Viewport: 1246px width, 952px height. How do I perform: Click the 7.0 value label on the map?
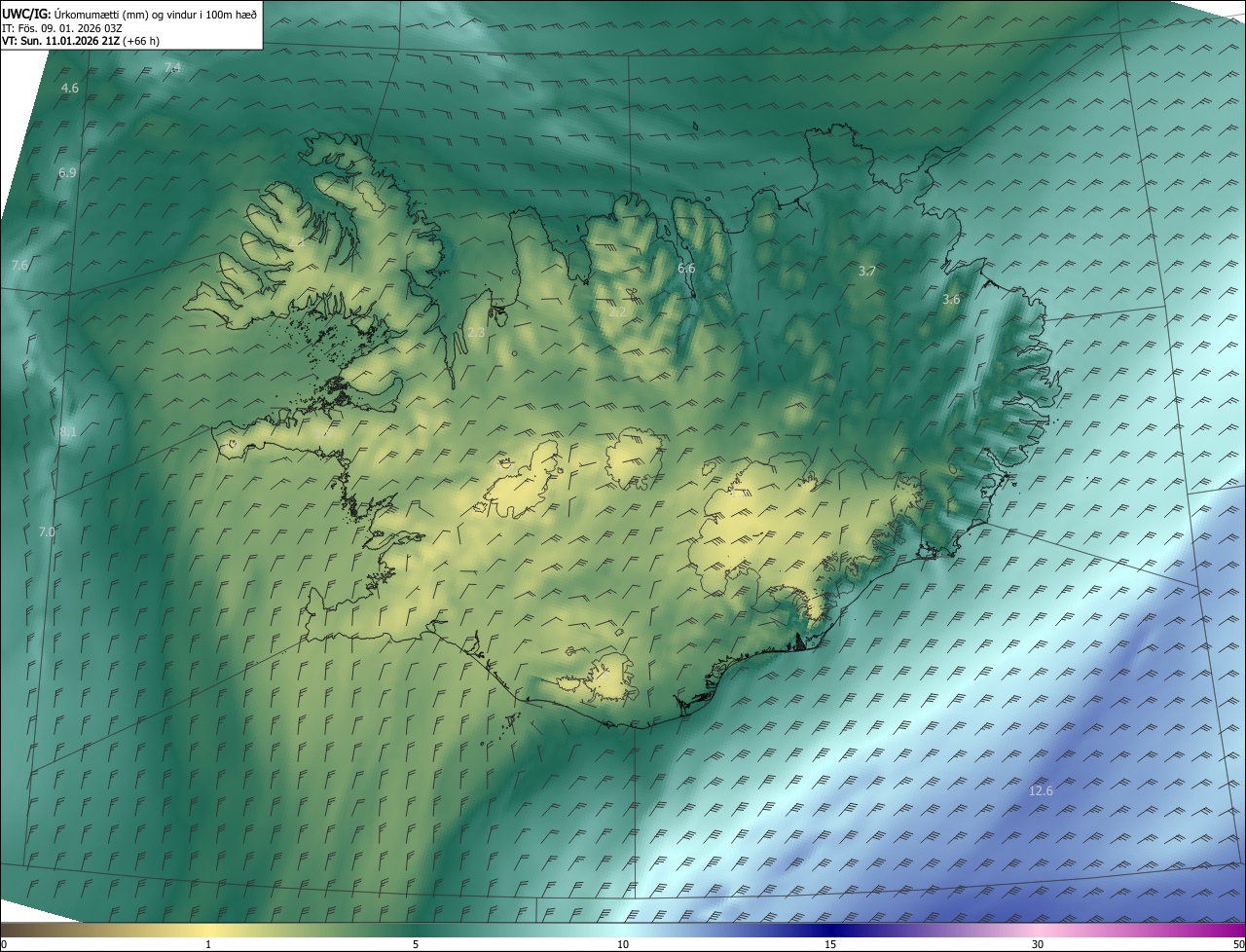[47, 531]
